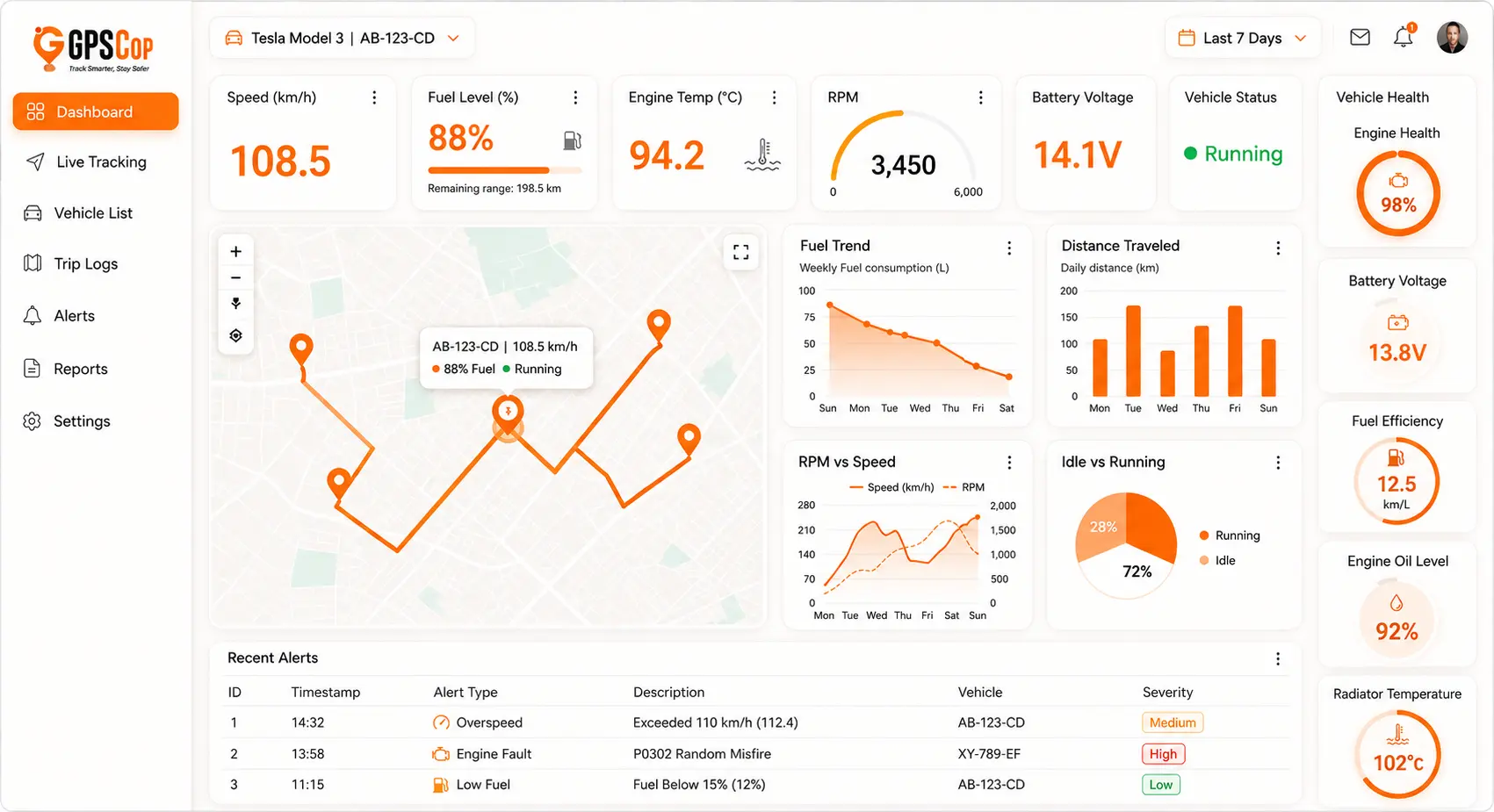This screenshot has height=812, width=1494.
Task: Open RPM vs Speed chart options
Action: click(x=1009, y=463)
